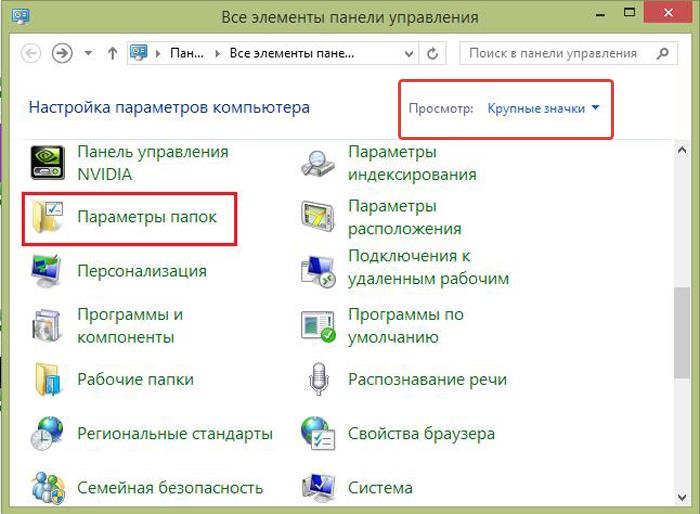Image resolution: width=700 pixels, height=514 pixels.
Task: Open Система link
Action: tap(380, 488)
